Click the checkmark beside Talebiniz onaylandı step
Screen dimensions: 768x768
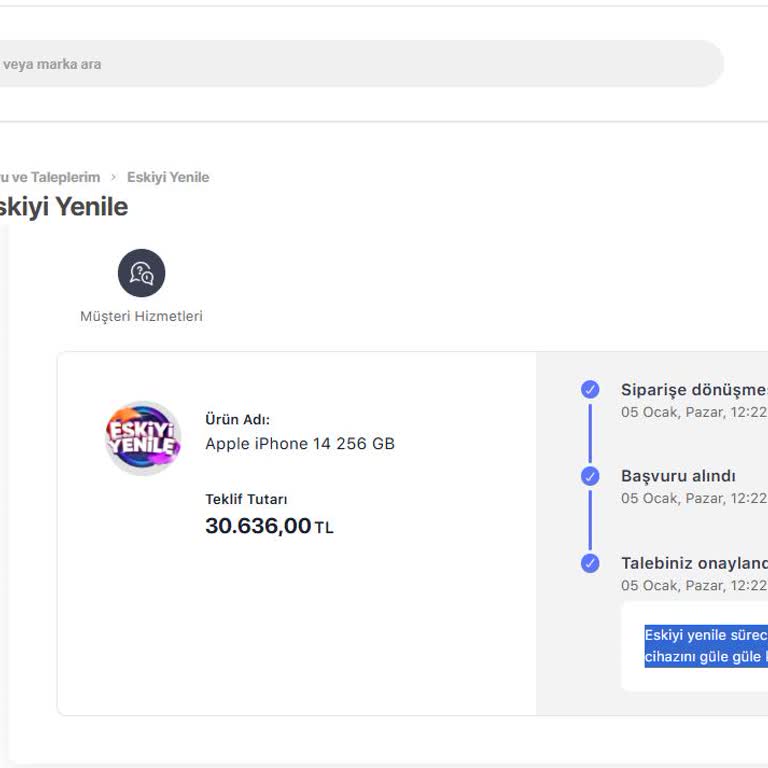[590, 563]
